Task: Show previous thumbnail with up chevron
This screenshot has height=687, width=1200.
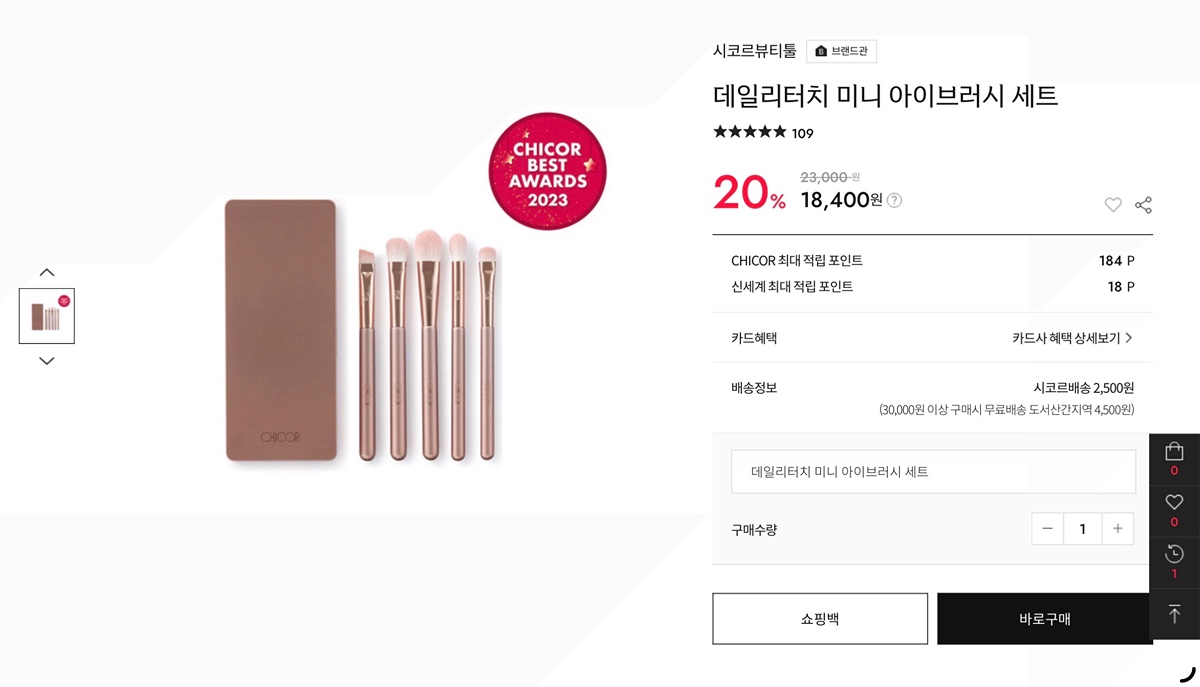Action: (x=47, y=272)
